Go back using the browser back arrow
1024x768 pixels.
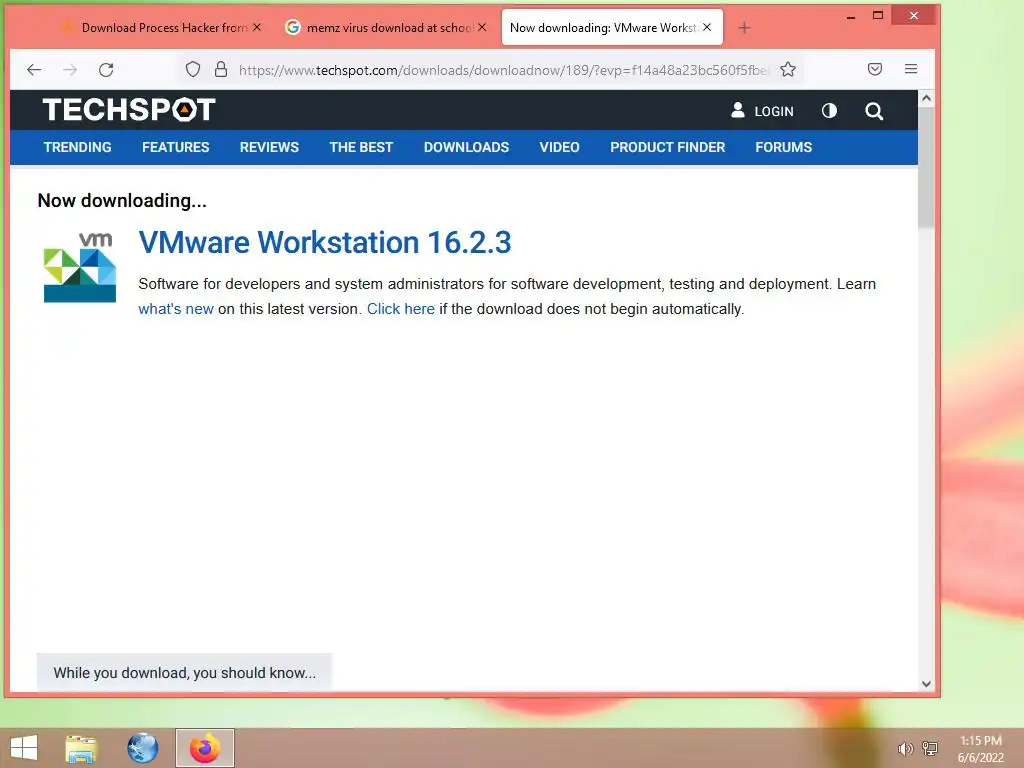pyautogui.click(x=34, y=70)
